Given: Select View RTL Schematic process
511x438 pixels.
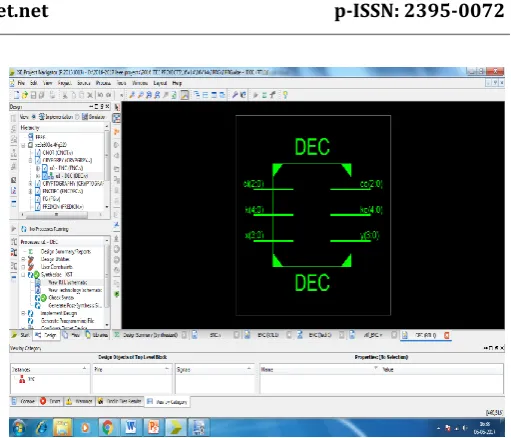Looking at the screenshot, I should 68,282.
